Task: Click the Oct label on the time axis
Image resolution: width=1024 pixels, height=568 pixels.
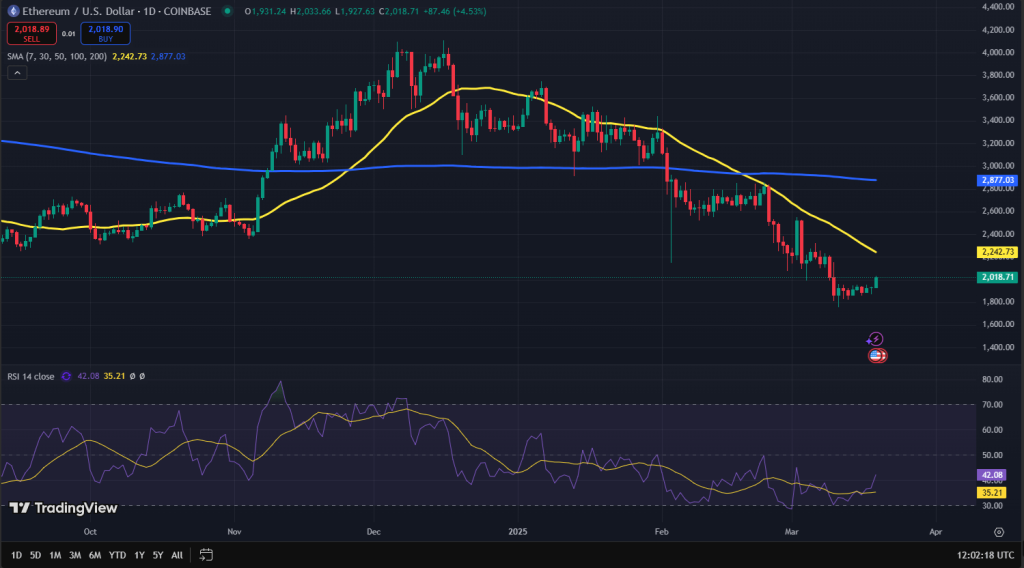Action: pos(90,532)
